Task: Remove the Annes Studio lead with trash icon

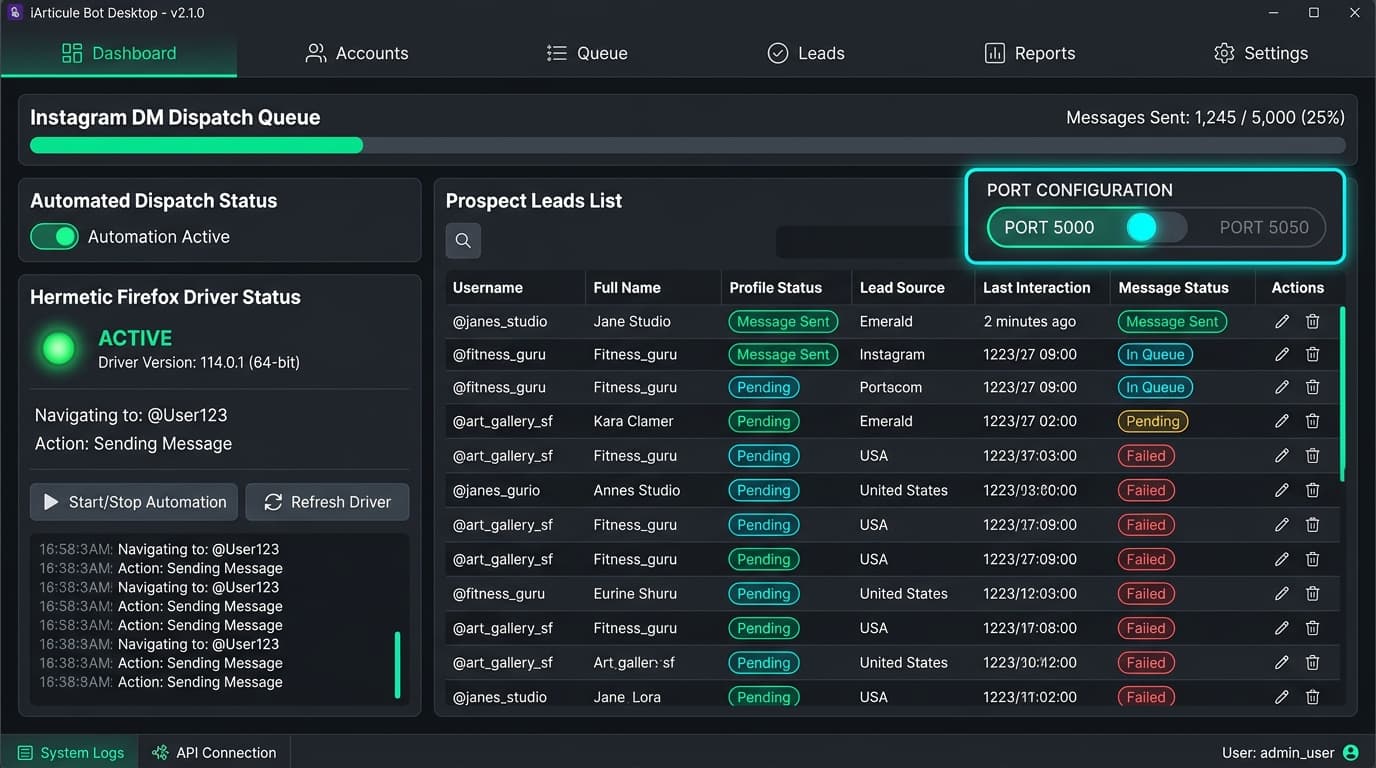Action: tap(1313, 490)
